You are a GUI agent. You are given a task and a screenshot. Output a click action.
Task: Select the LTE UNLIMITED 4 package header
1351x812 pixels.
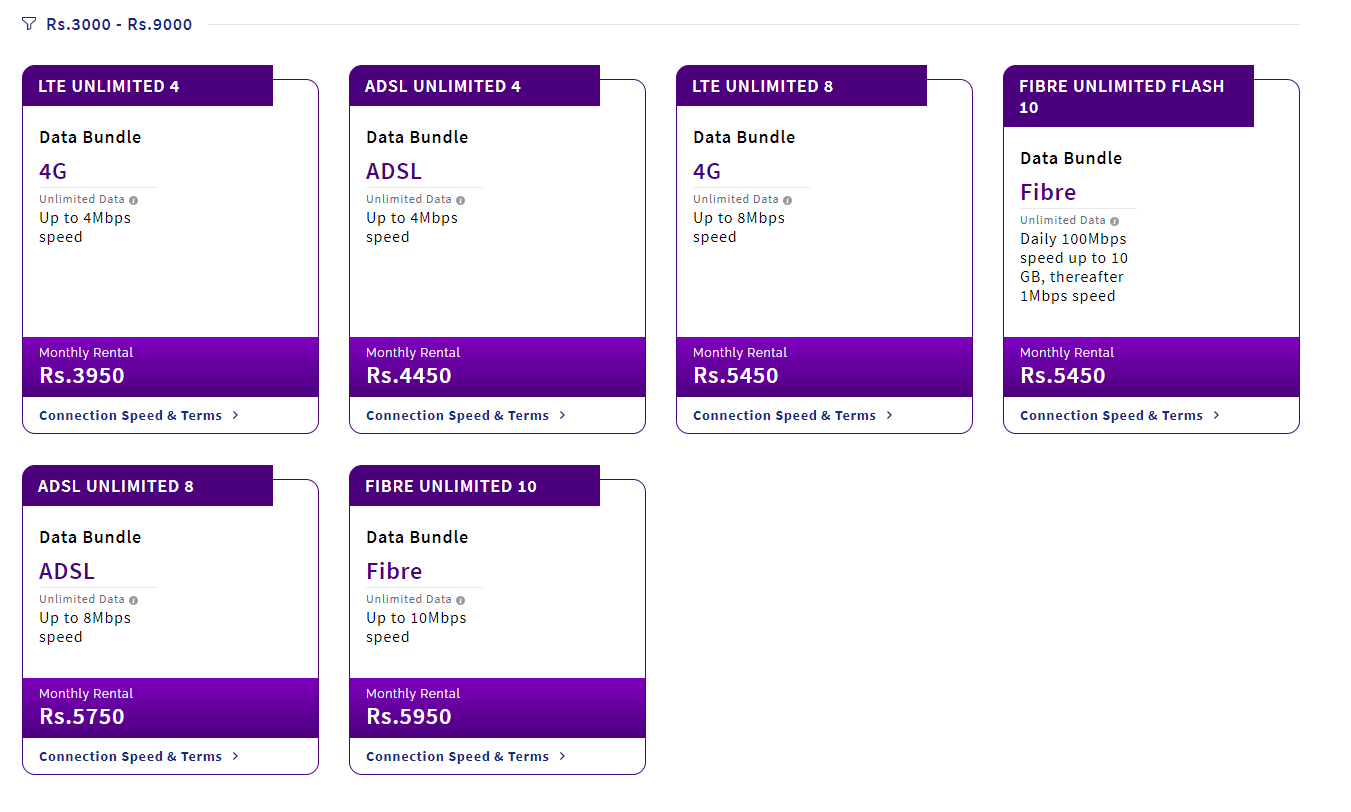coord(147,86)
